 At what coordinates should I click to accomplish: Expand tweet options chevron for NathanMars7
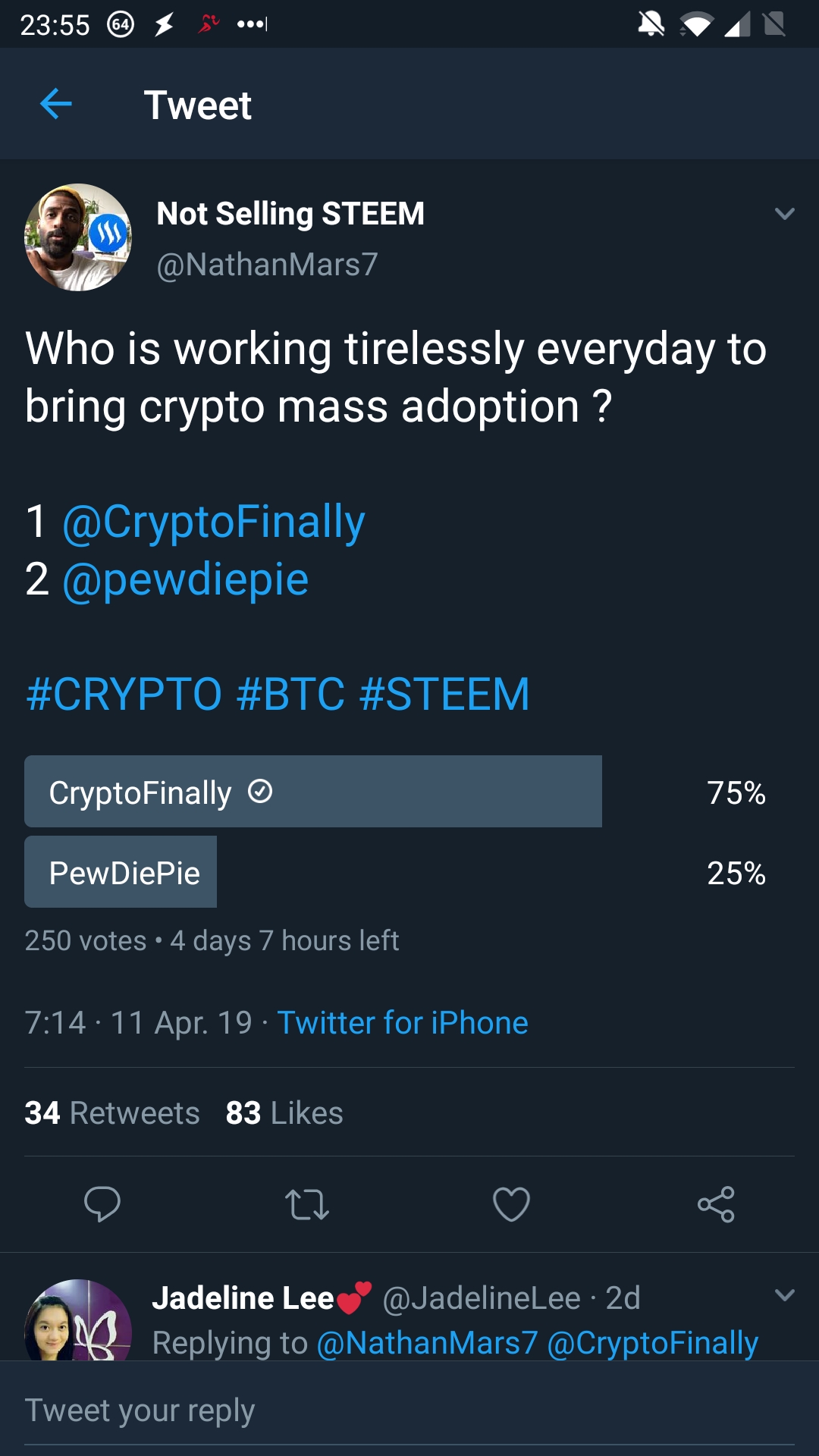coord(785,214)
